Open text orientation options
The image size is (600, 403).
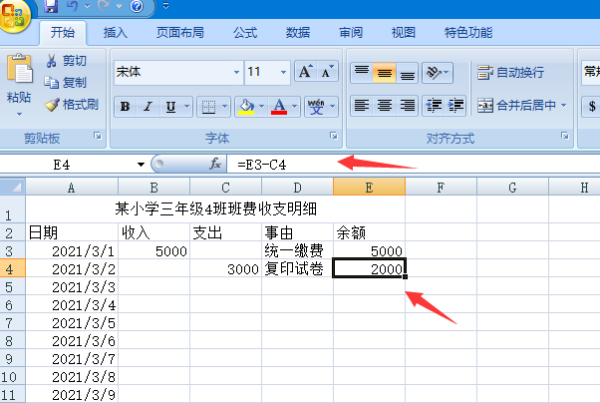click(437, 72)
